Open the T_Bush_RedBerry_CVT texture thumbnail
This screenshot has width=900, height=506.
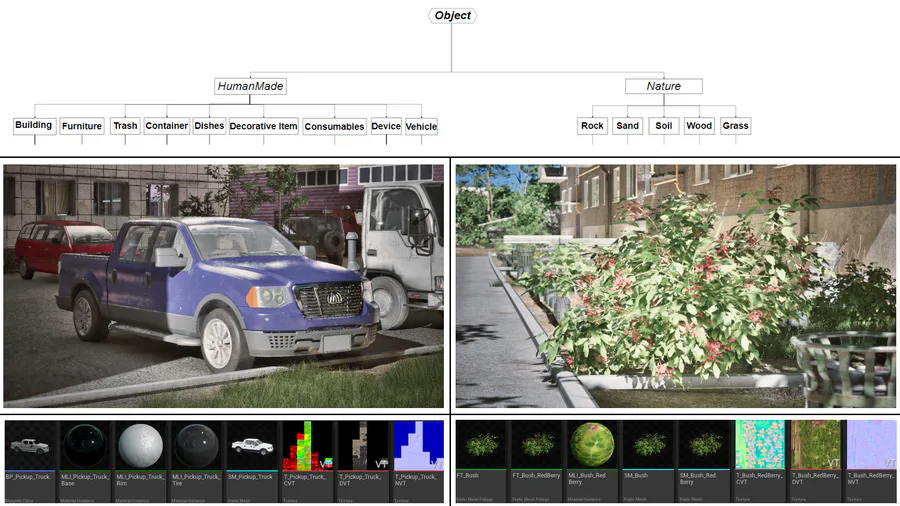coord(760,445)
